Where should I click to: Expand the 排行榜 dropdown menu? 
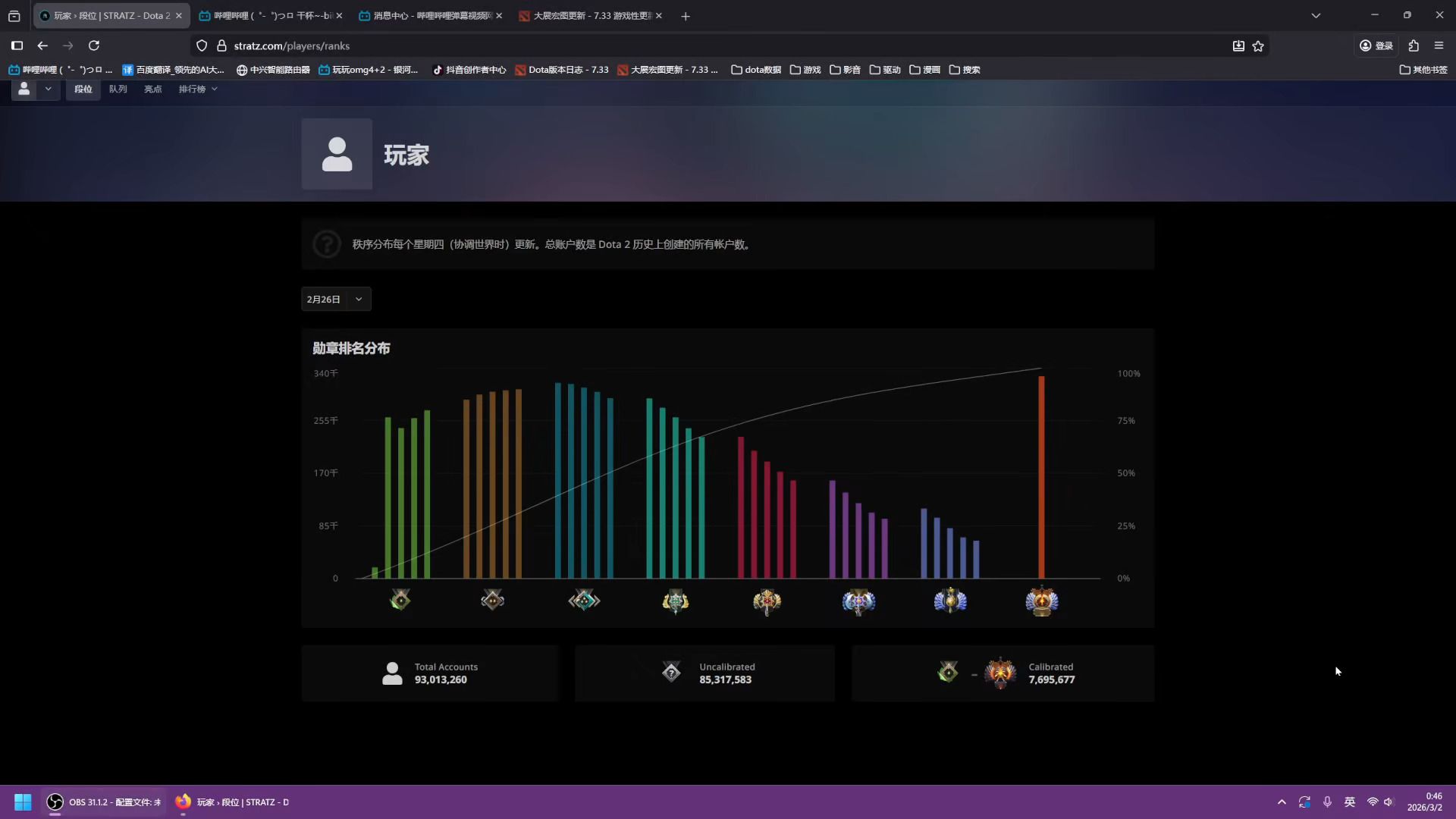click(198, 89)
